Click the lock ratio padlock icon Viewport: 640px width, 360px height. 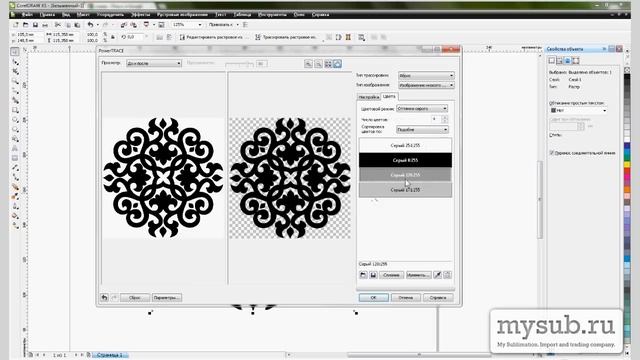tap(113, 37)
